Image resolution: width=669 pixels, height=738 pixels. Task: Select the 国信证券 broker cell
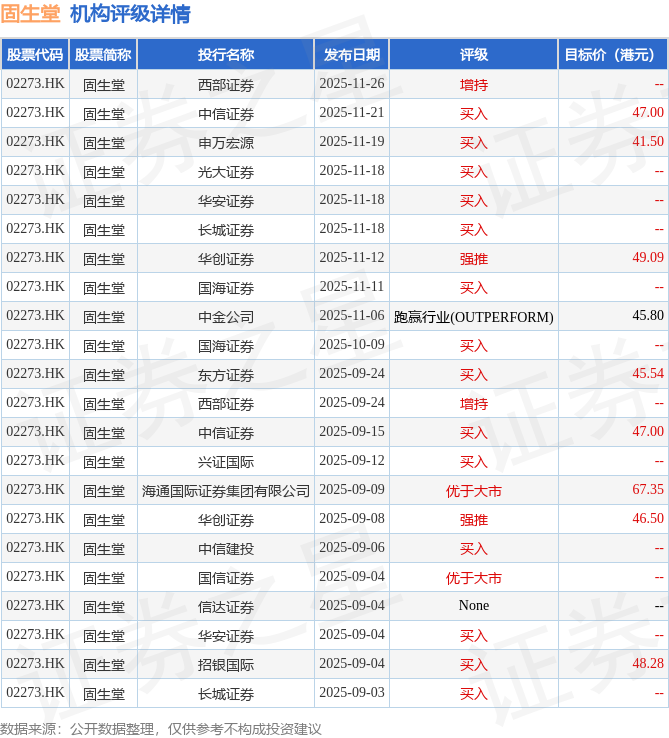point(226,578)
